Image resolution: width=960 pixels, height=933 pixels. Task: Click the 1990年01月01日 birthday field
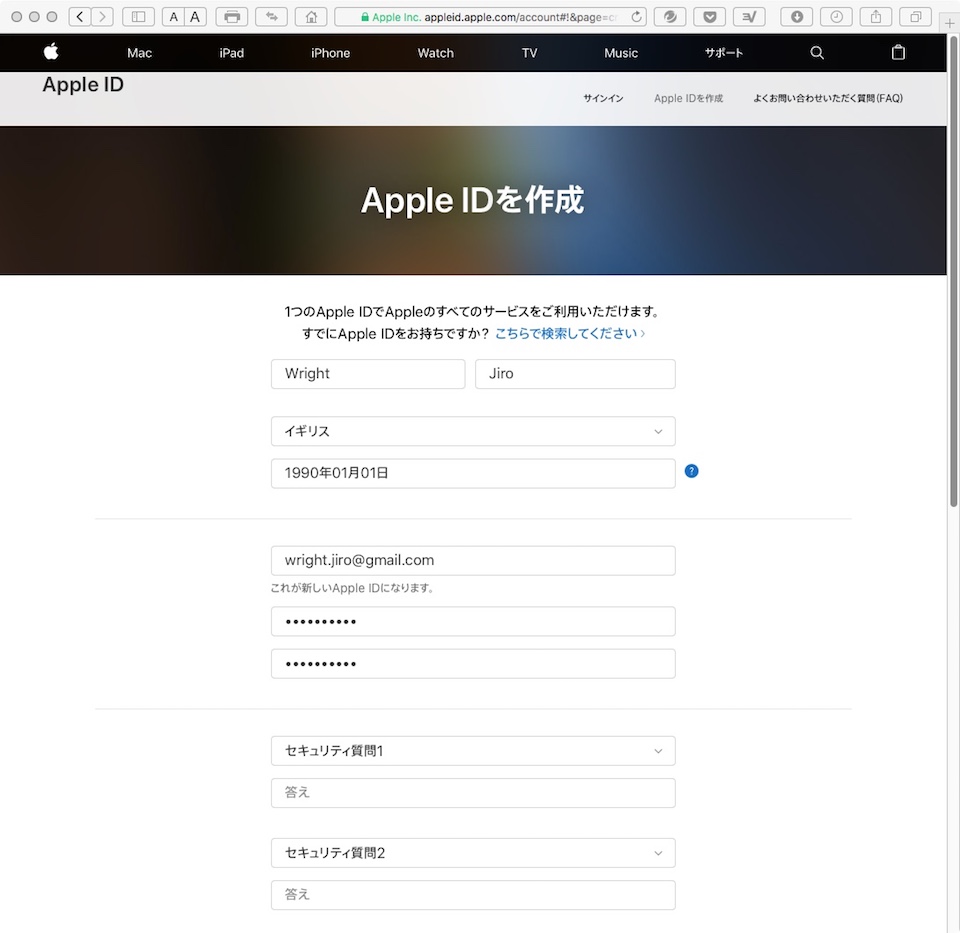[473, 473]
